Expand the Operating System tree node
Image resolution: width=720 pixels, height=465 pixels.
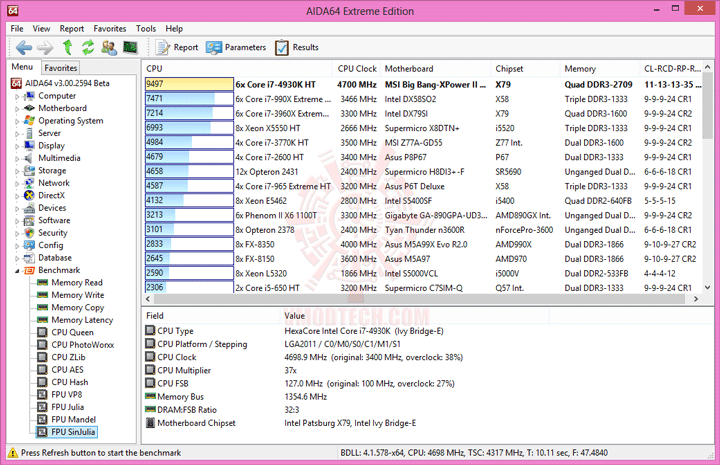tap(17, 121)
